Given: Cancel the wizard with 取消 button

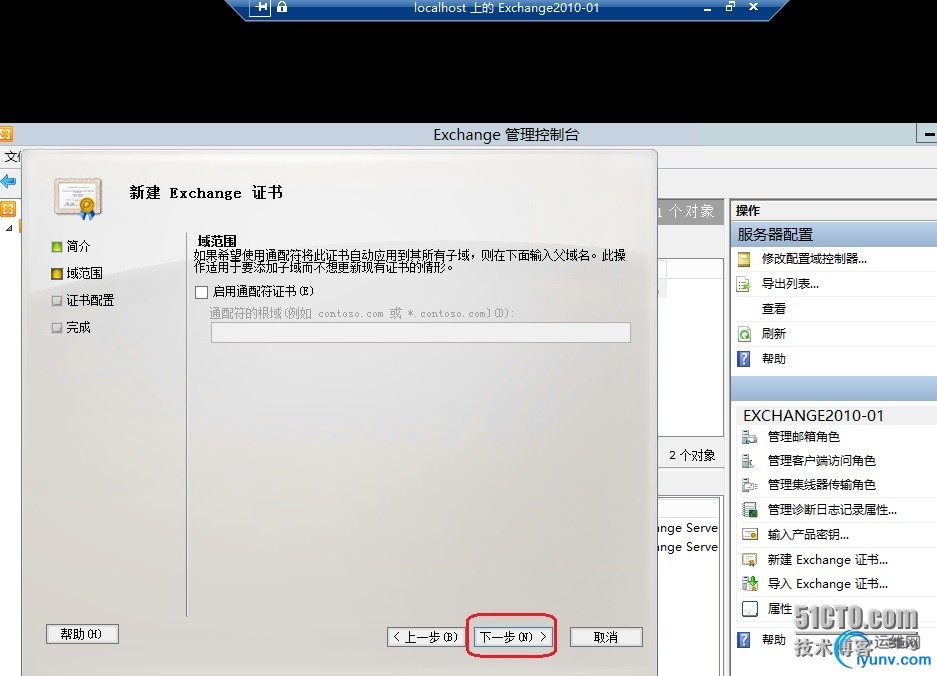Looking at the screenshot, I should tap(606, 637).
